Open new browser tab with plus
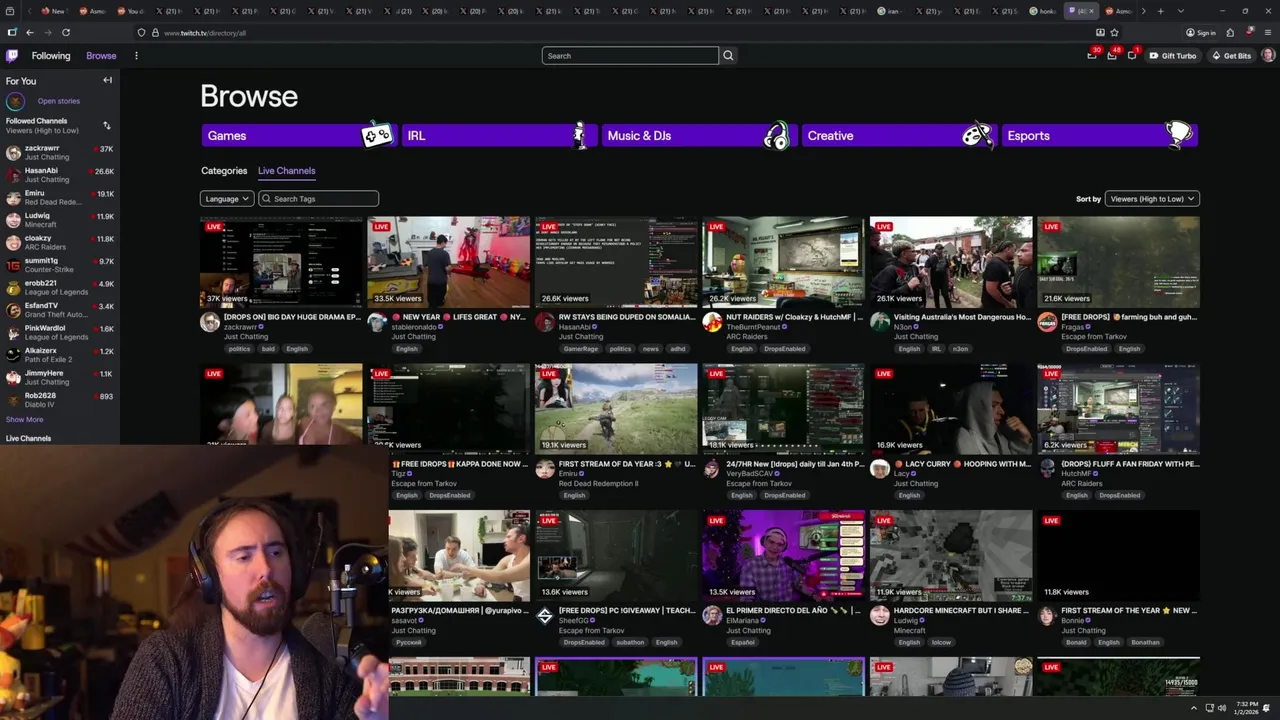Screen dimensions: 1280x720 point(1160,11)
